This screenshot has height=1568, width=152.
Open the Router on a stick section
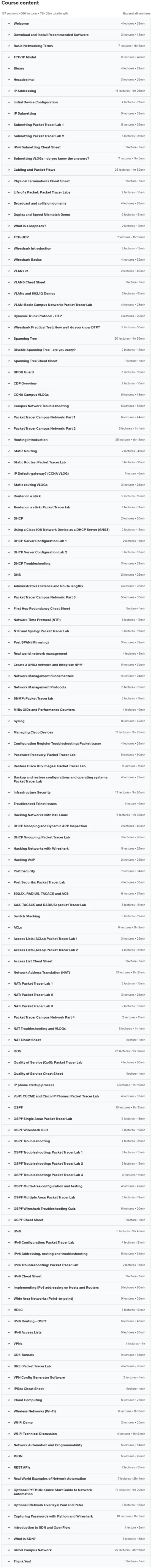(x=76, y=496)
